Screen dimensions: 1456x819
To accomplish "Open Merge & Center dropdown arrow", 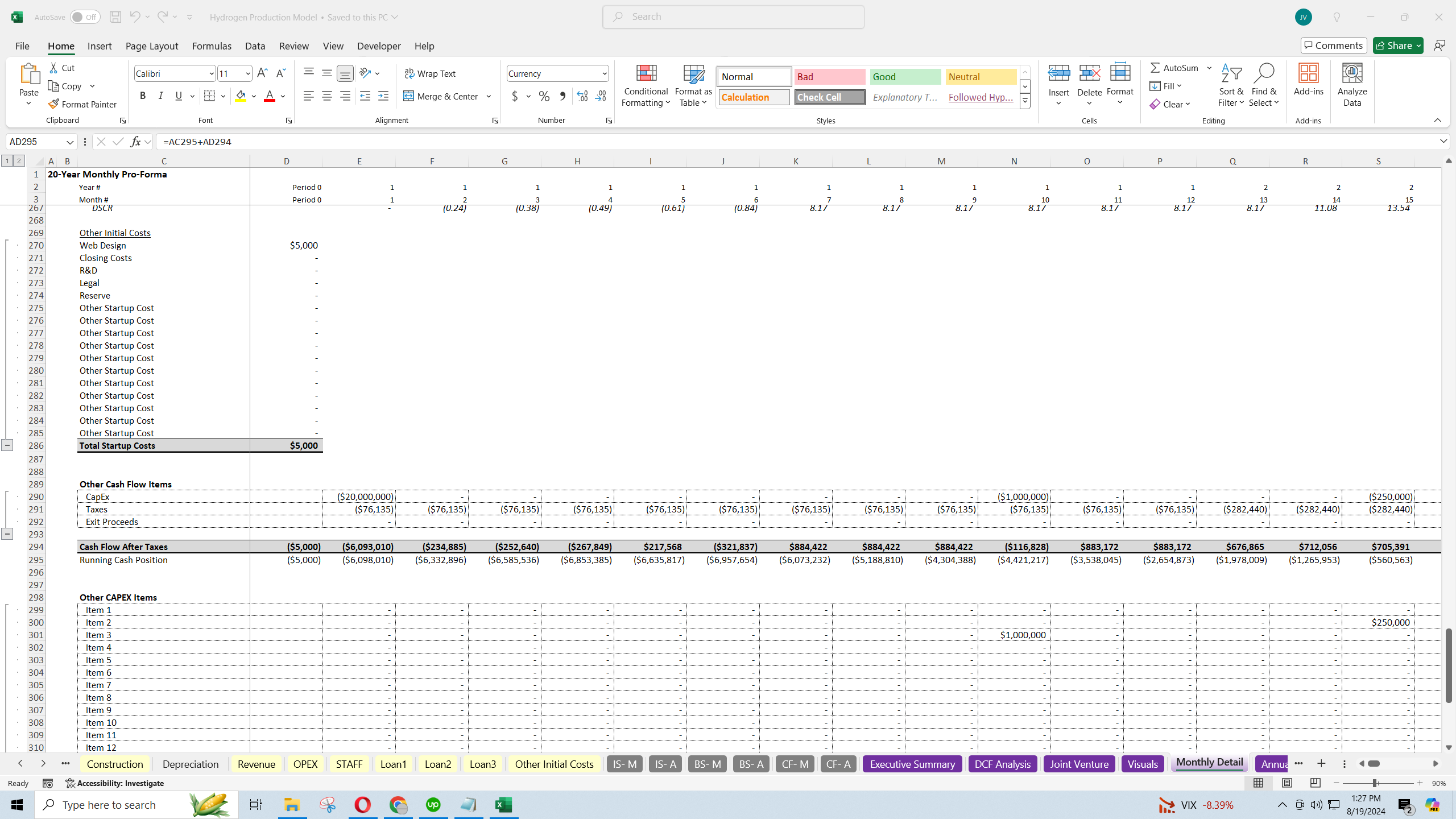I will pyautogui.click(x=489, y=96).
